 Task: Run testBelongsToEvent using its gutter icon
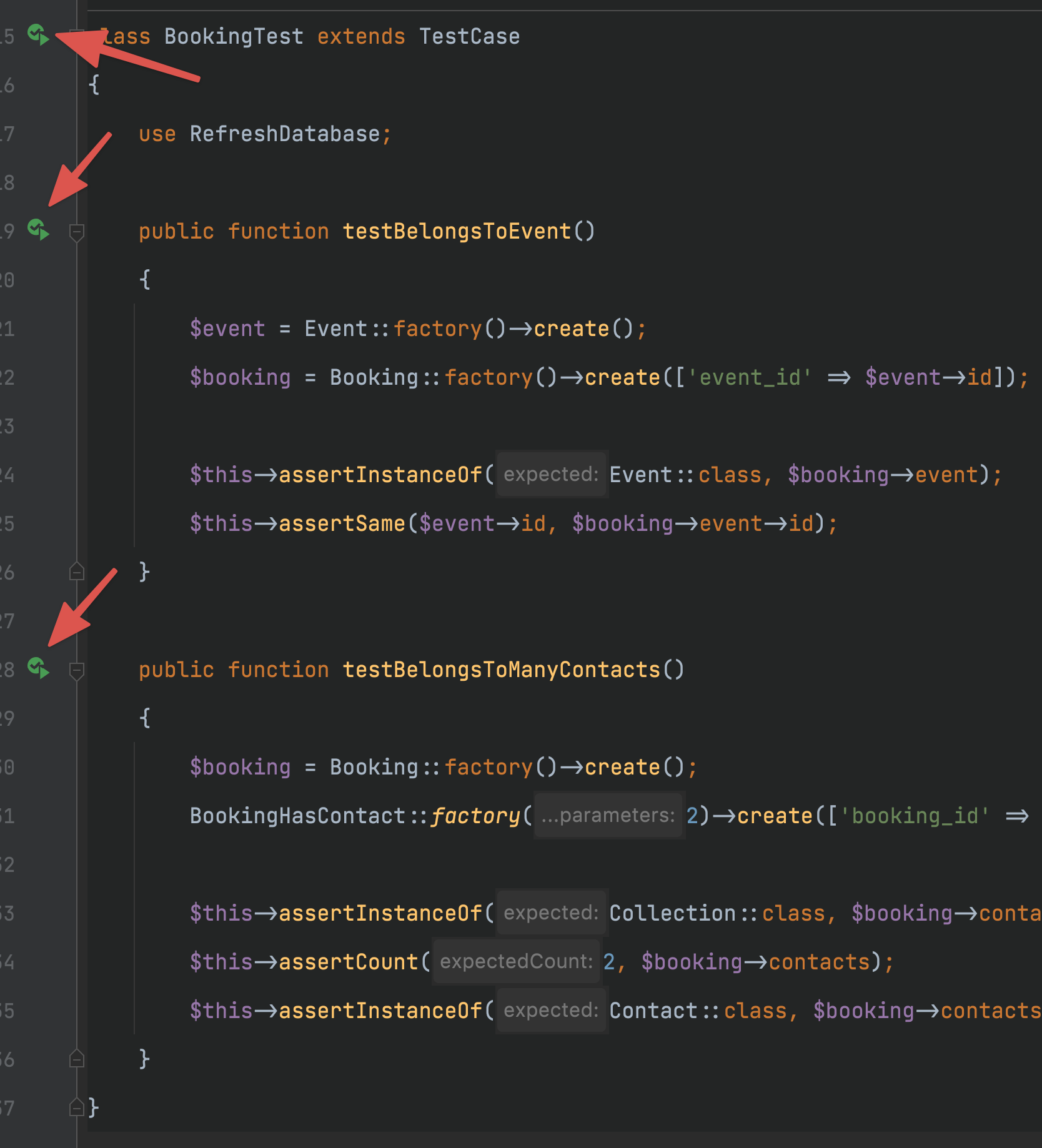(x=38, y=230)
